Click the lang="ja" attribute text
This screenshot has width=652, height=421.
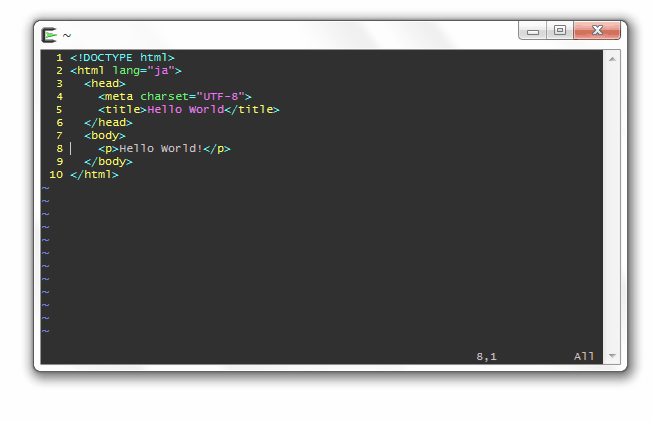point(143,71)
